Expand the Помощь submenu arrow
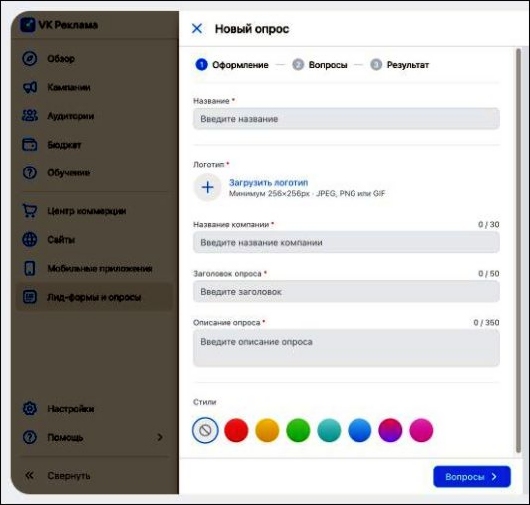The image size is (530, 505). click(x=160, y=437)
